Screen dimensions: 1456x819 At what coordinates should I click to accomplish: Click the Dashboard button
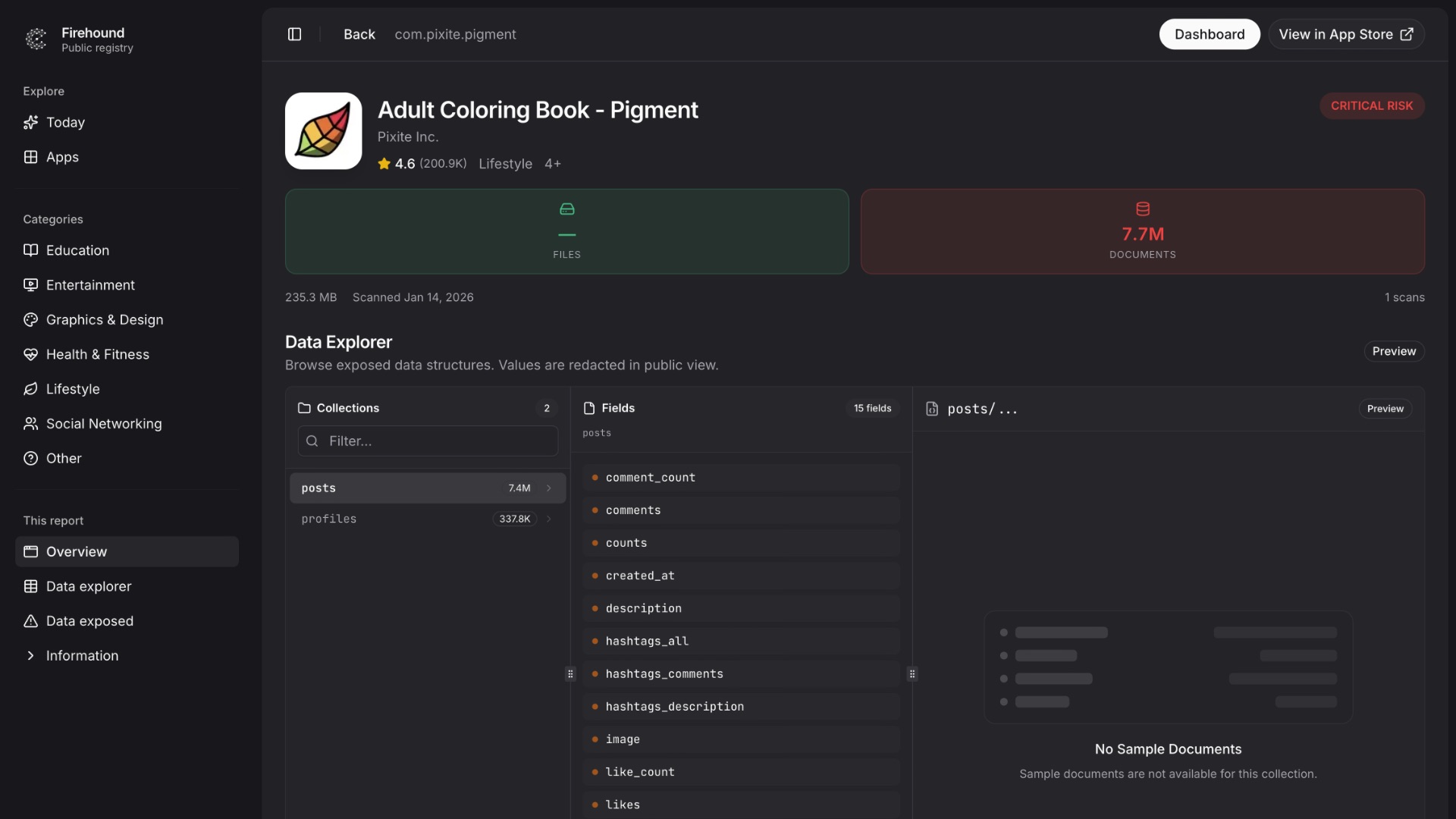[1209, 34]
